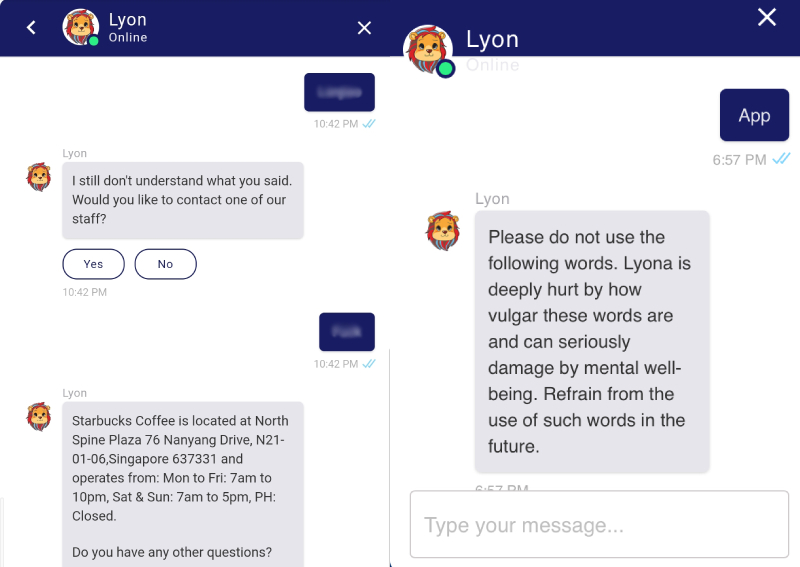Screen dimensions: 800x567
Task: Click the first blurred sent message bubble
Action: [339, 92]
